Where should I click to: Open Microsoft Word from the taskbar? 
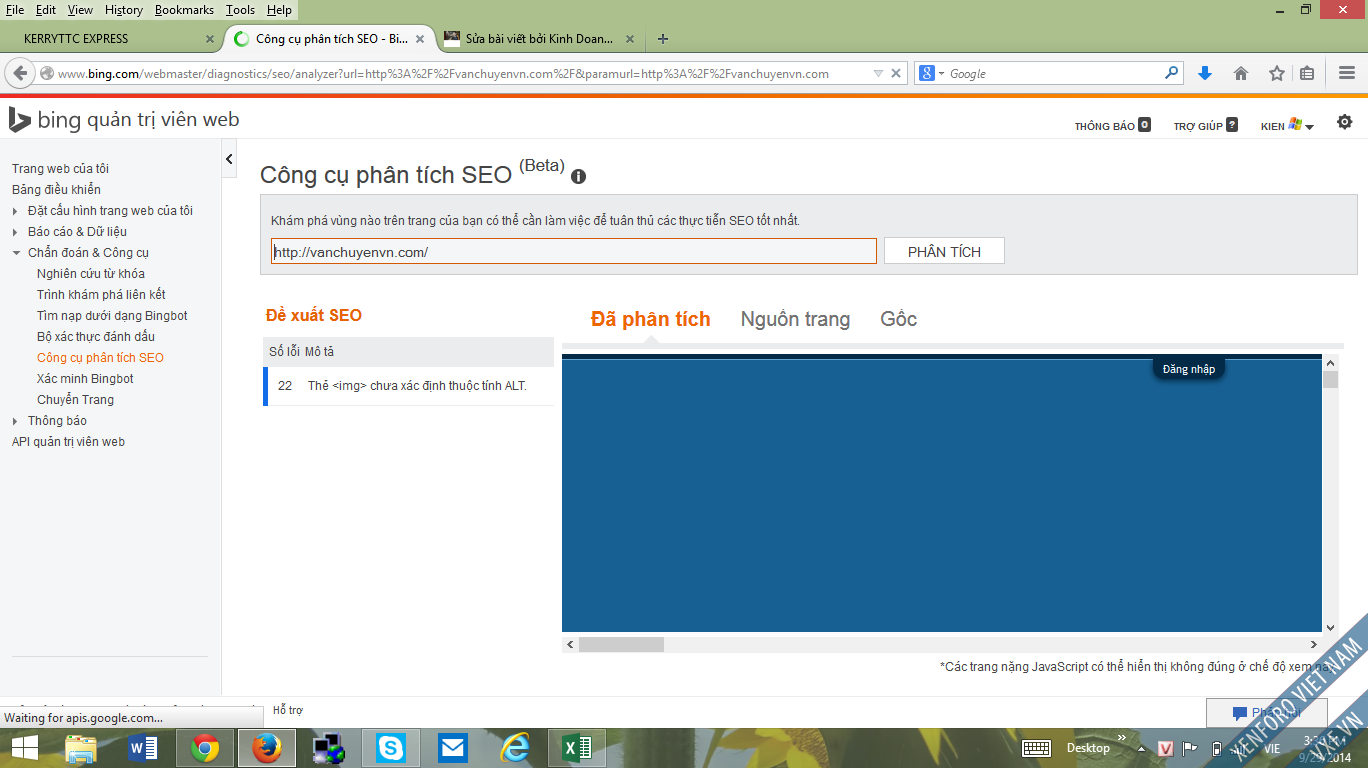[143, 748]
